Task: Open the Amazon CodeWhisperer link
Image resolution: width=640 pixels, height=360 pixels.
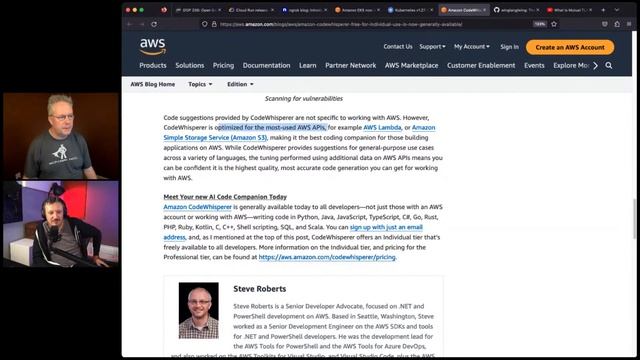Action: [x=198, y=207]
